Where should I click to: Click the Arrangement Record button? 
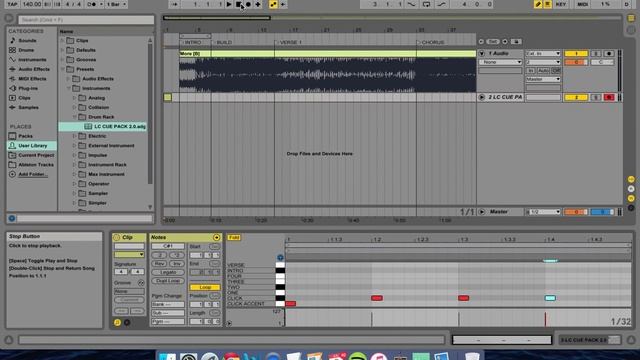point(248,4)
